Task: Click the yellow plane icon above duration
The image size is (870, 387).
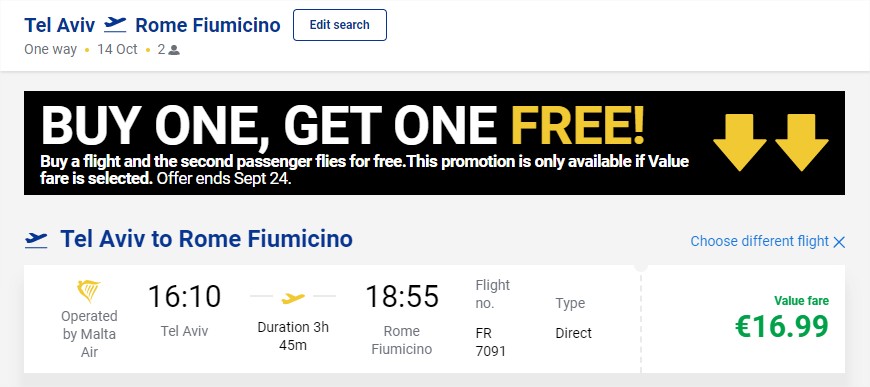Action: [x=293, y=298]
